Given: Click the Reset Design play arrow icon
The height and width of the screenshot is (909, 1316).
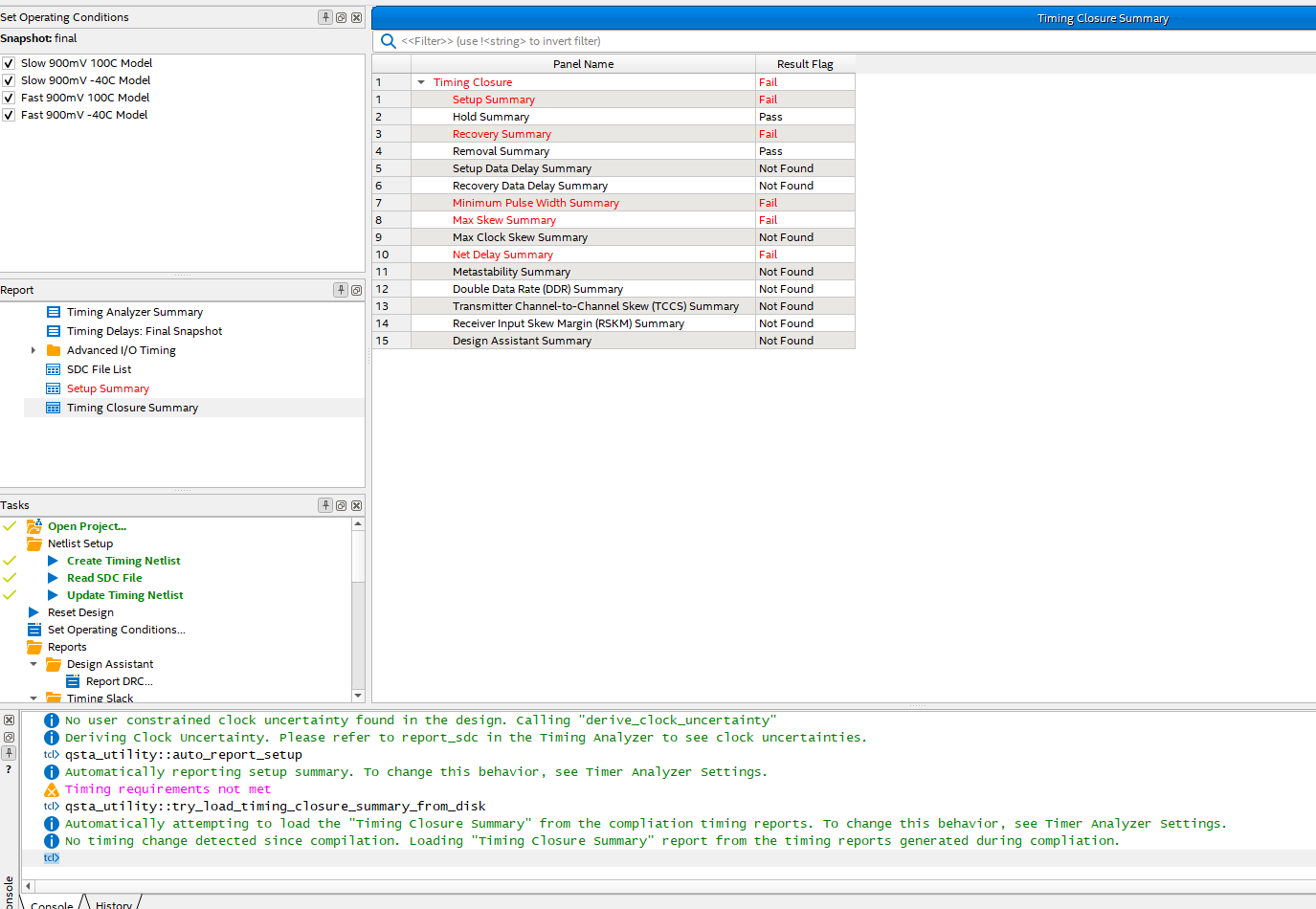Looking at the screenshot, I should (33, 612).
